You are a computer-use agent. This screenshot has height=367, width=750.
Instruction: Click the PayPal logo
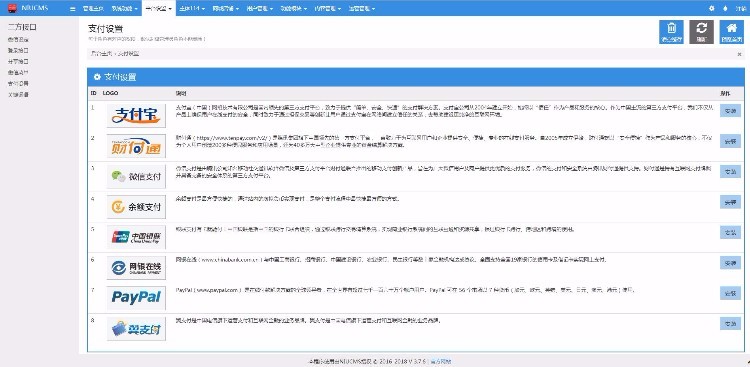136,298
